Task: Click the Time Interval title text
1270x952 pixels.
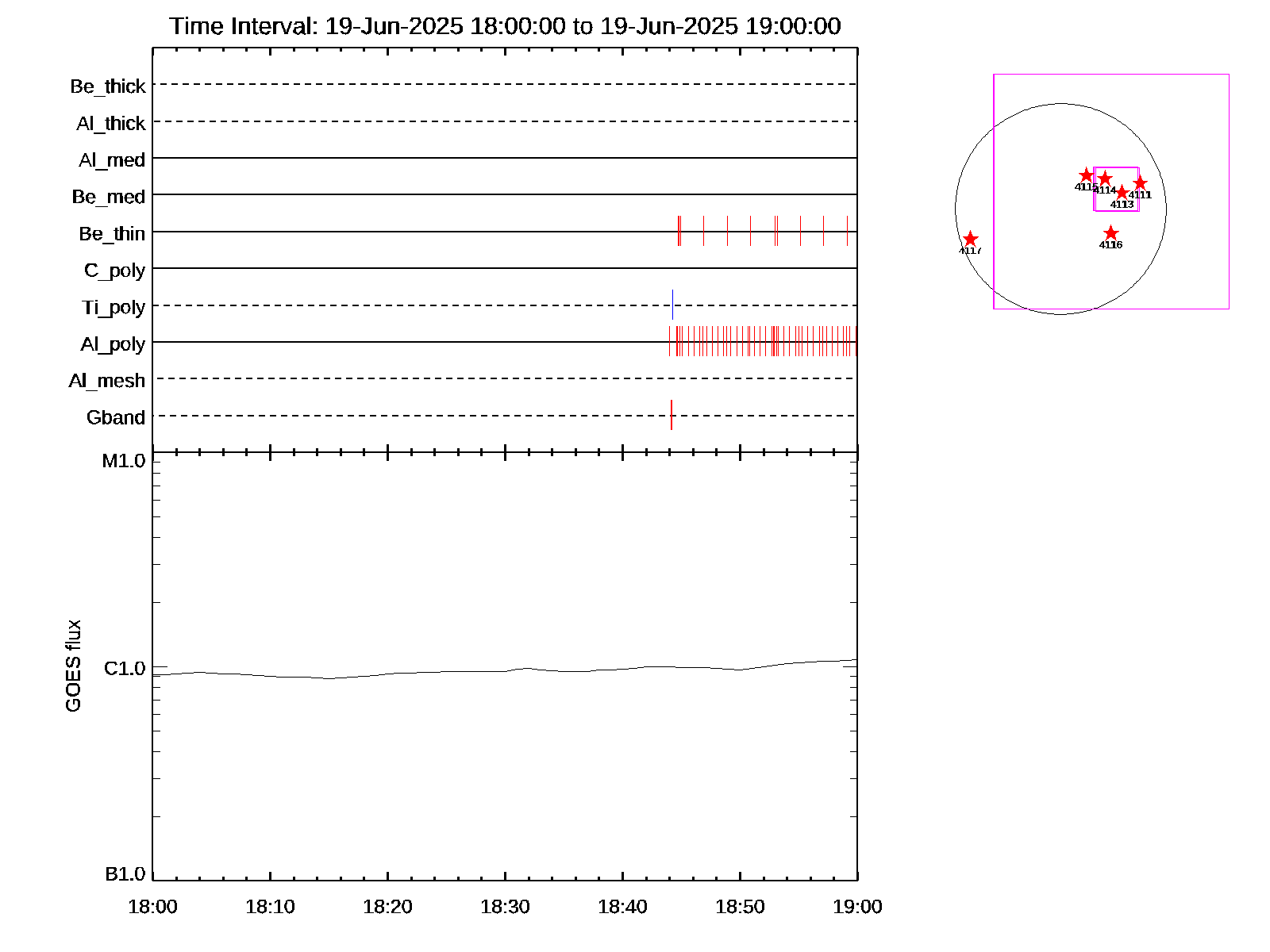Action: pos(505,26)
